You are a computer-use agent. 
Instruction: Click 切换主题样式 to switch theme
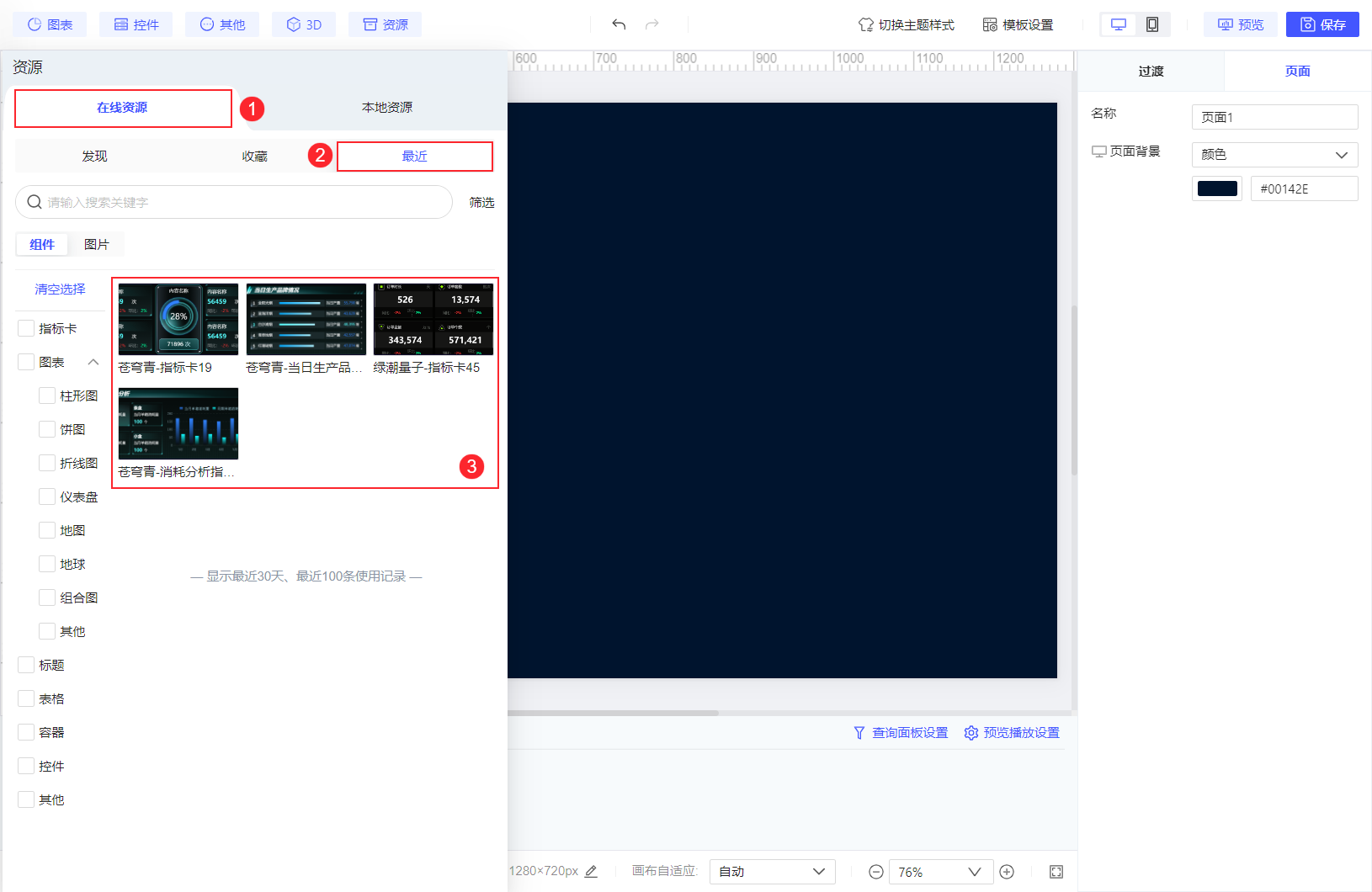point(906,24)
